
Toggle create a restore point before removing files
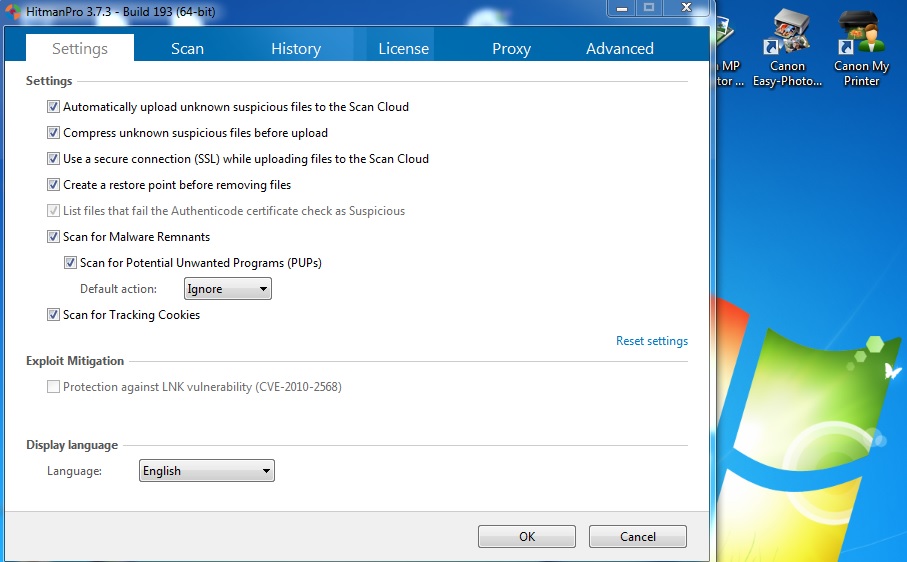(x=53, y=185)
